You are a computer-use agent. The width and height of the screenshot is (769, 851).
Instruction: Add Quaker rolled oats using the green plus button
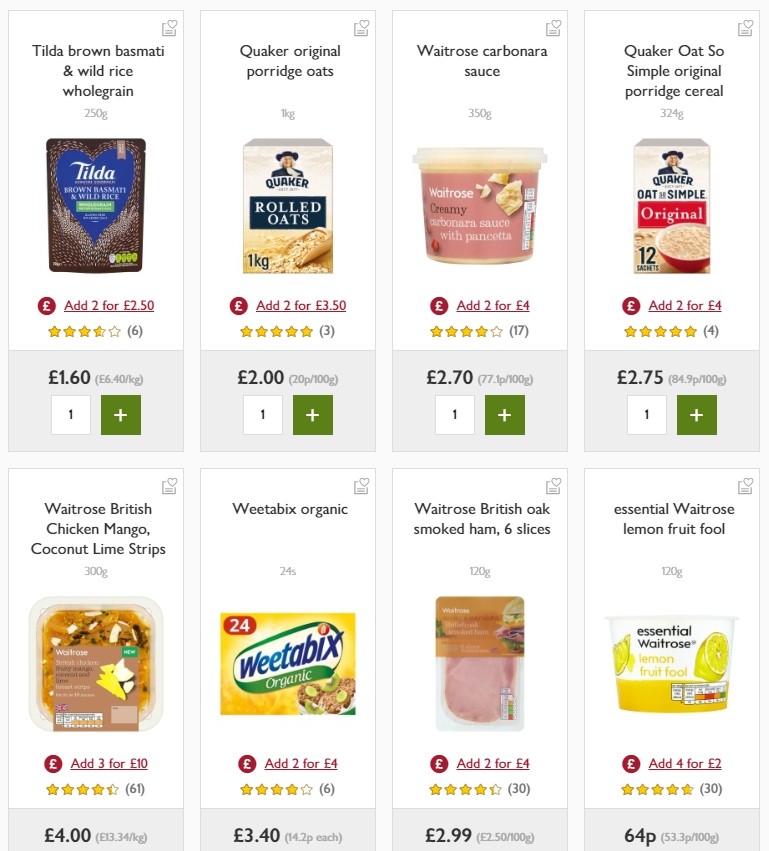click(313, 414)
